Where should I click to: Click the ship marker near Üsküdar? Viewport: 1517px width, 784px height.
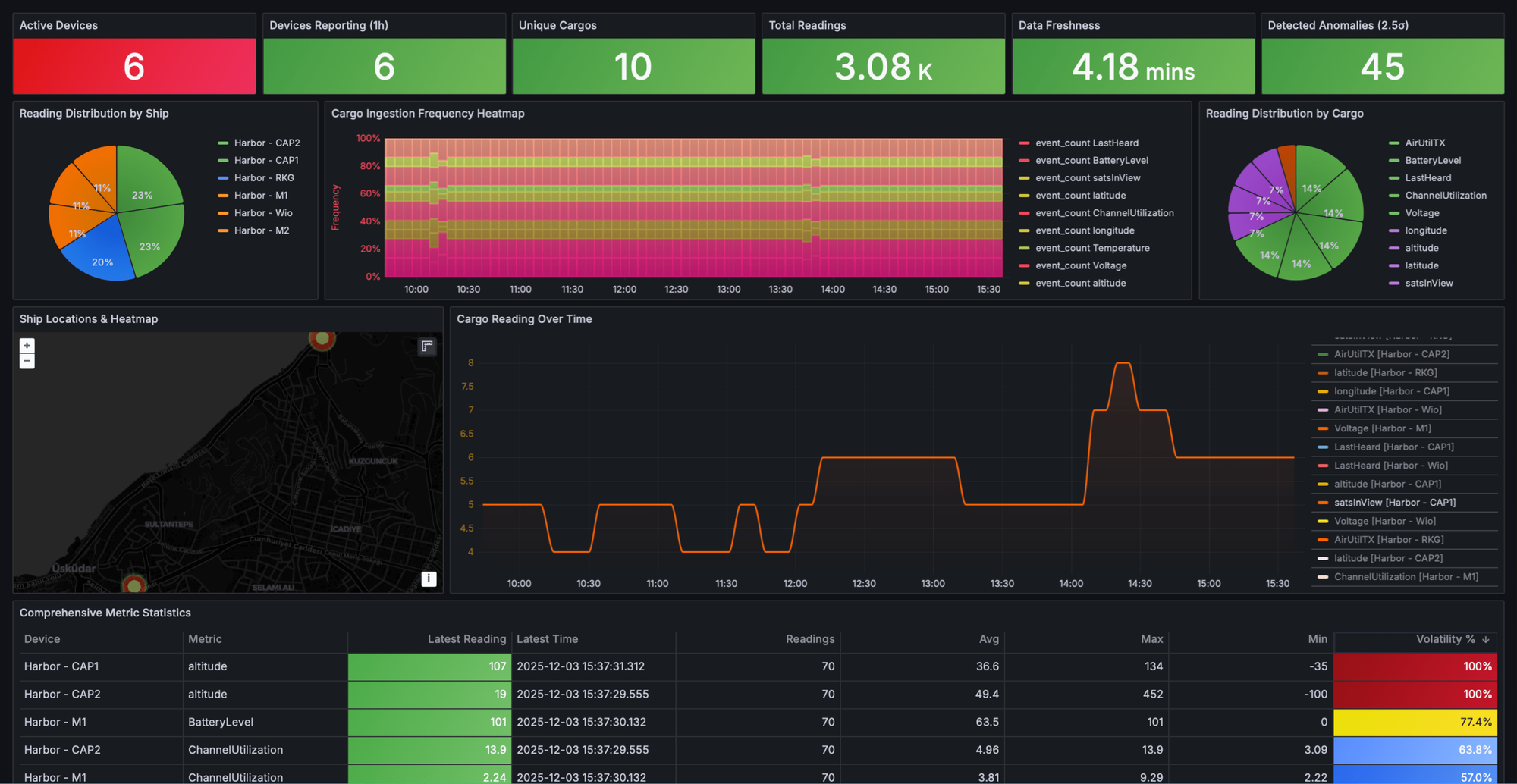(x=134, y=585)
